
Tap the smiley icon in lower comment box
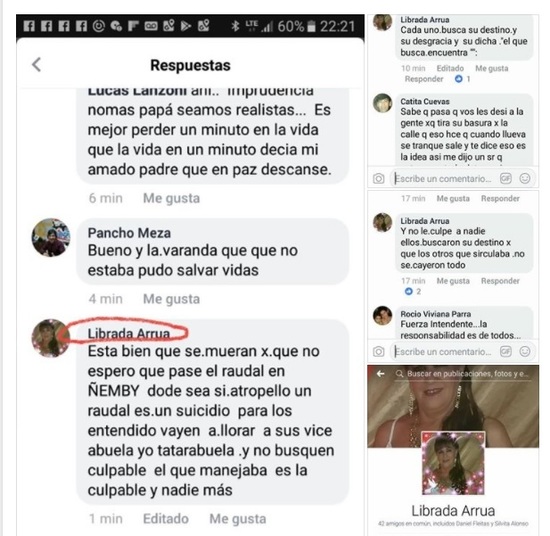525,351
